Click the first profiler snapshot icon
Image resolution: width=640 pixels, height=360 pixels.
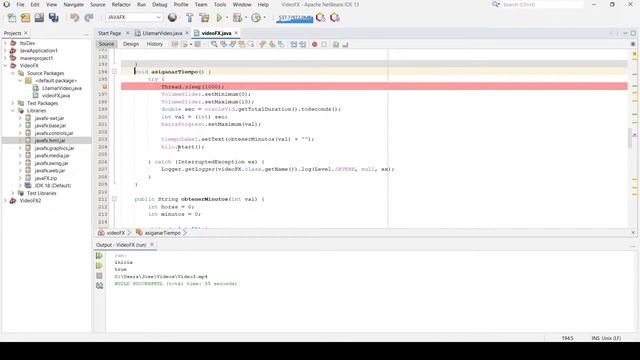coord(321,18)
